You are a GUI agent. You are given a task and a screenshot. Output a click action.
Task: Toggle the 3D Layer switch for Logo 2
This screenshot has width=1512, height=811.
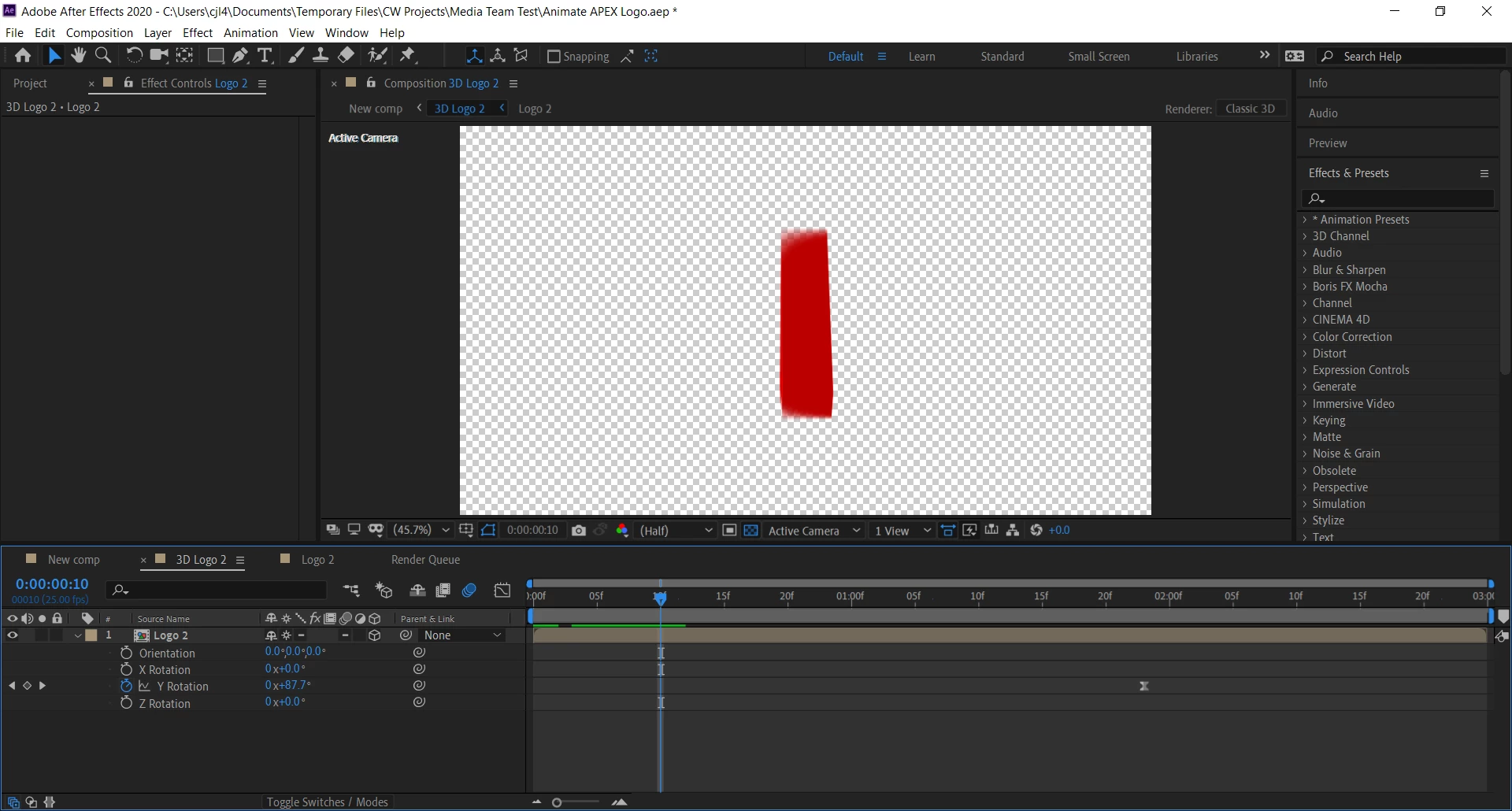pos(375,635)
